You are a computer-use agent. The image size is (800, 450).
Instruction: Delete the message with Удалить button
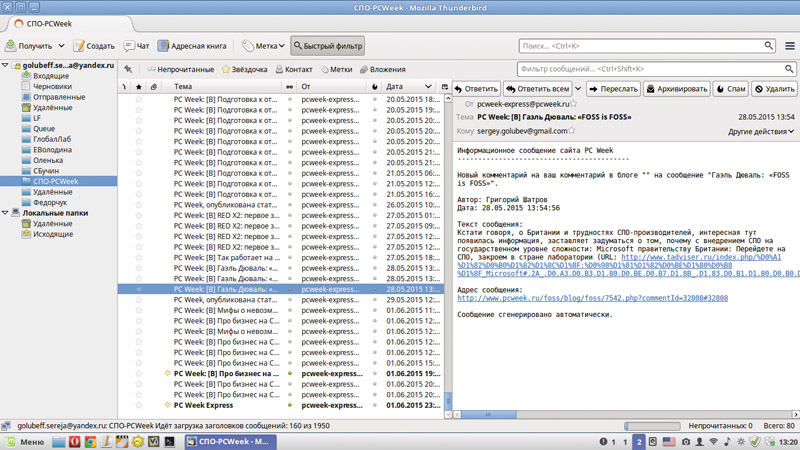point(774,89)
